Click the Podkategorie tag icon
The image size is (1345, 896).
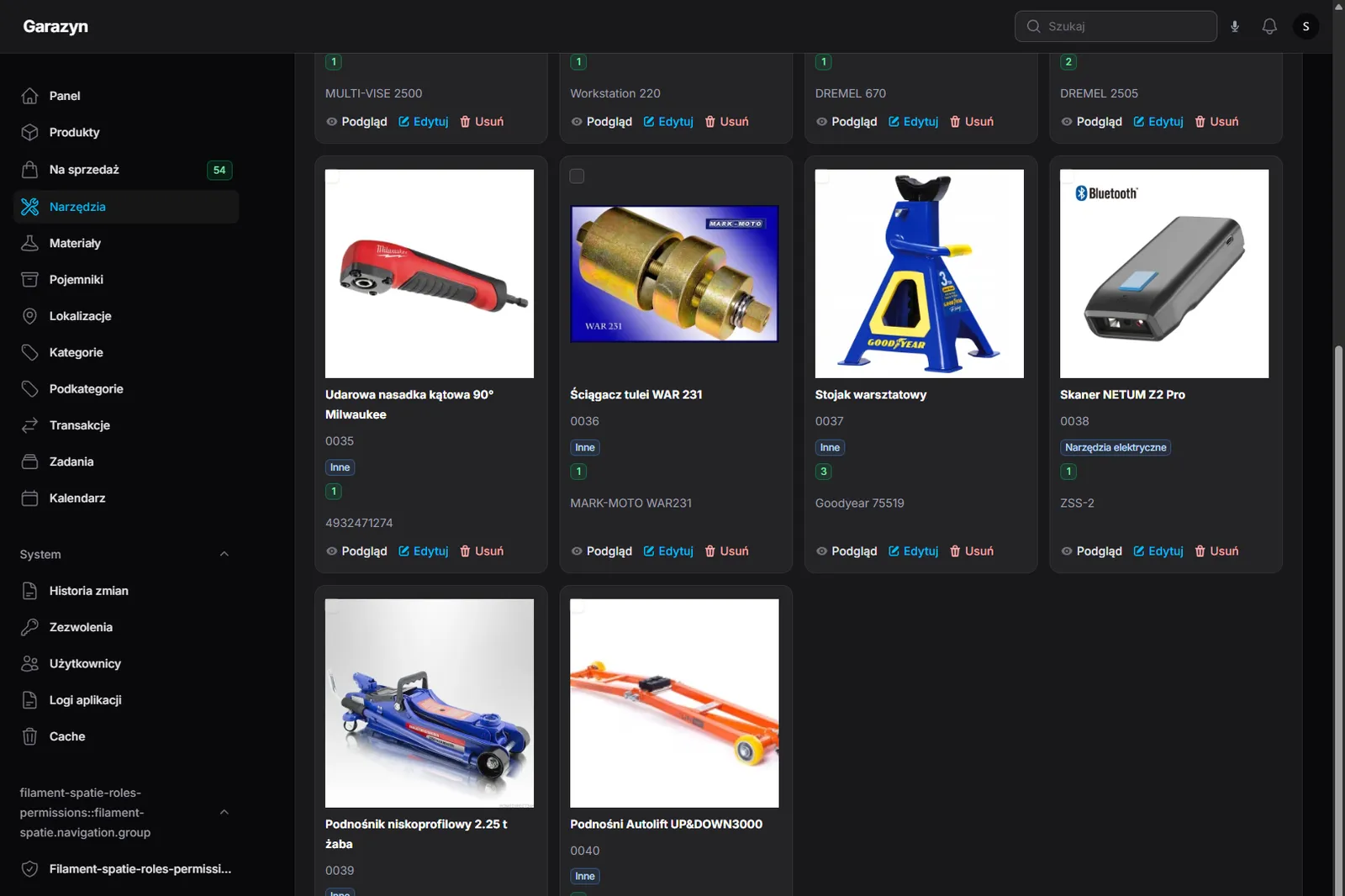click(x=29, y=388)
